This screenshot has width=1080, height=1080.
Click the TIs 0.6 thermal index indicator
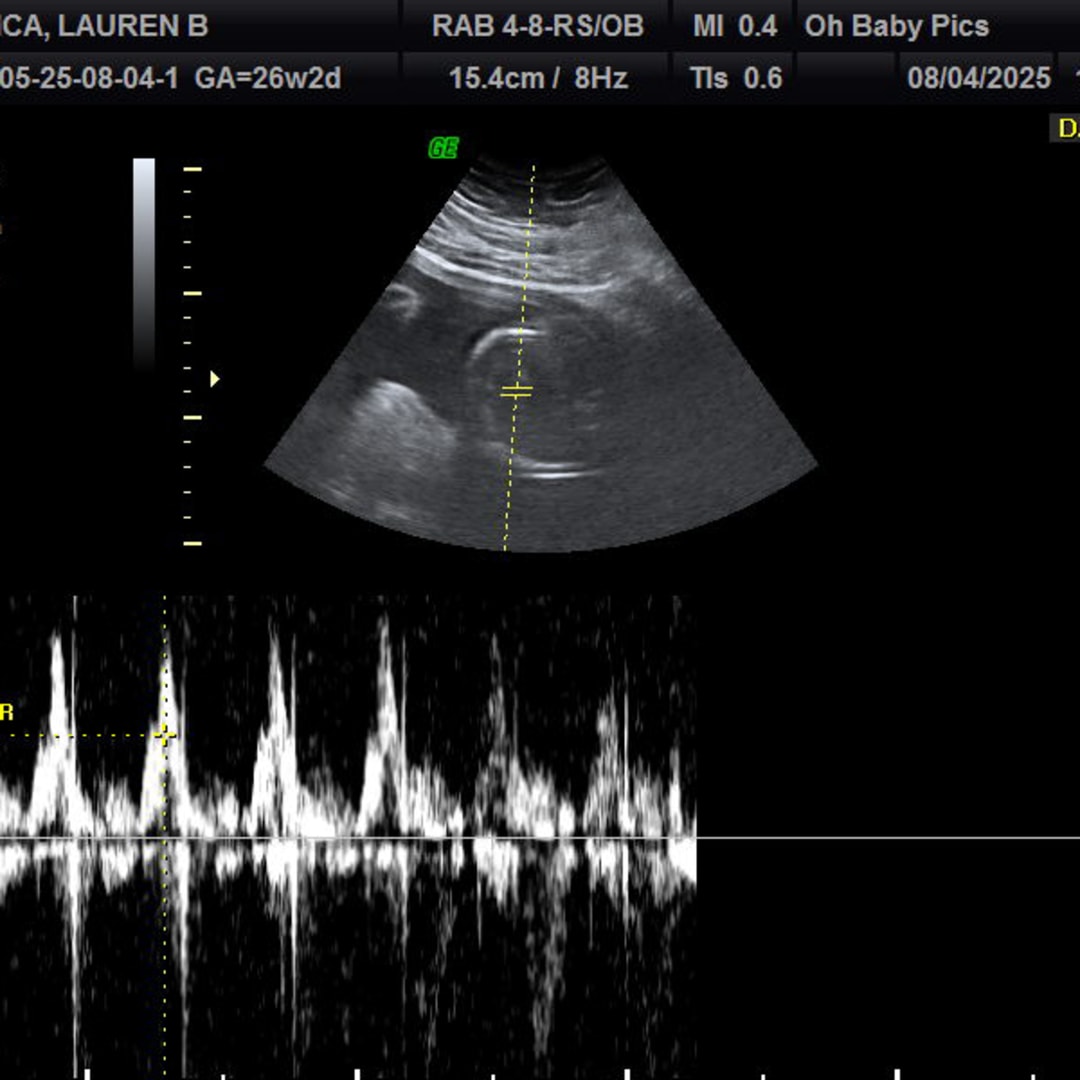pyautogui.click(x=736, y=78)
